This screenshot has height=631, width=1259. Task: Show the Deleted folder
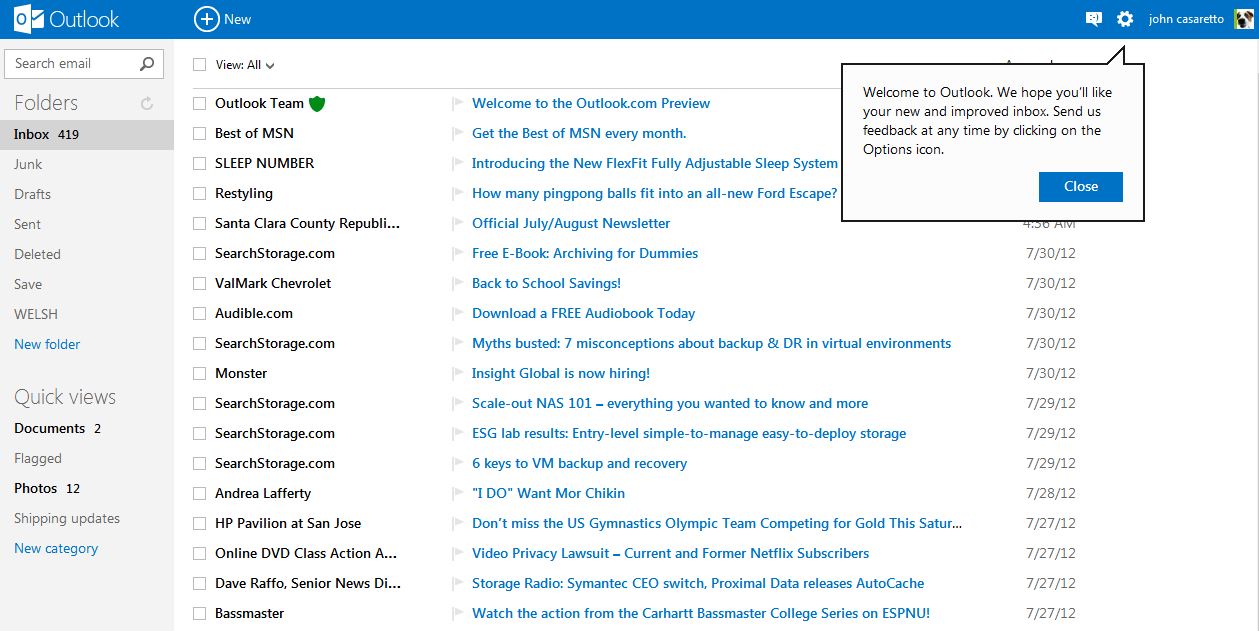37,254
